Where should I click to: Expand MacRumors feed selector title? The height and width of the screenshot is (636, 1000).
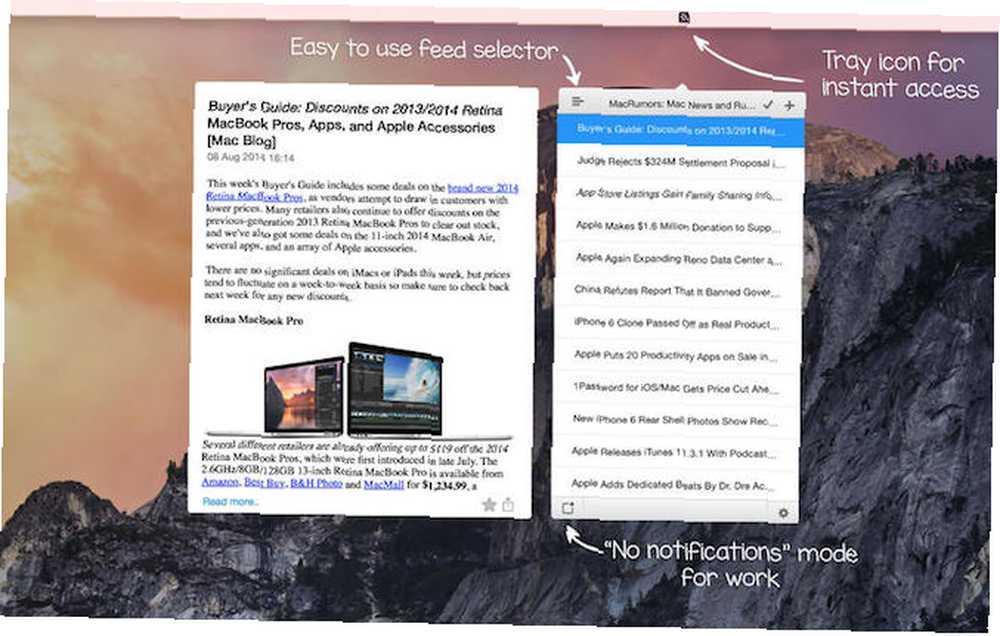681,104
